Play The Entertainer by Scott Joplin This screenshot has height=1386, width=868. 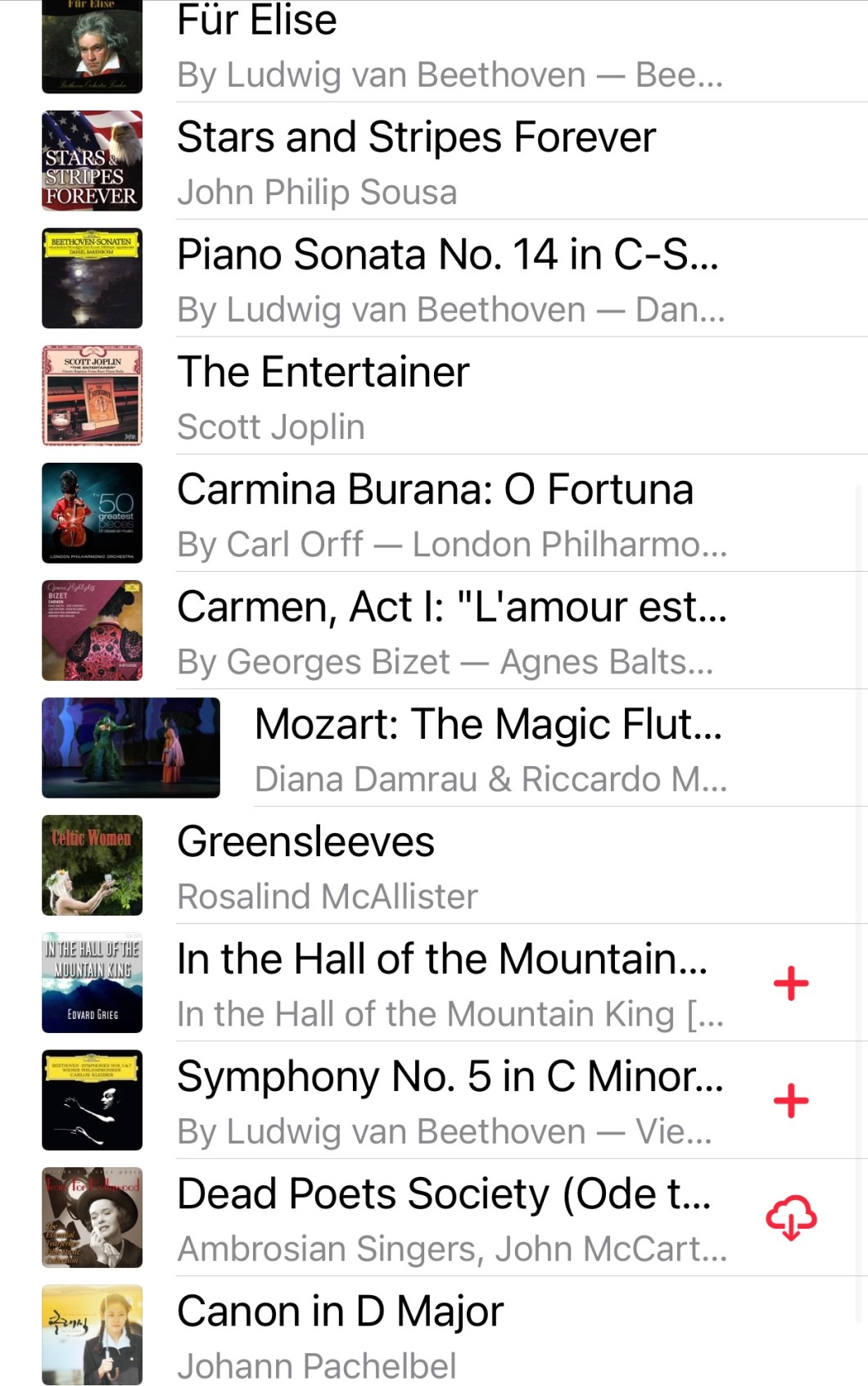(x=323, y=373)
